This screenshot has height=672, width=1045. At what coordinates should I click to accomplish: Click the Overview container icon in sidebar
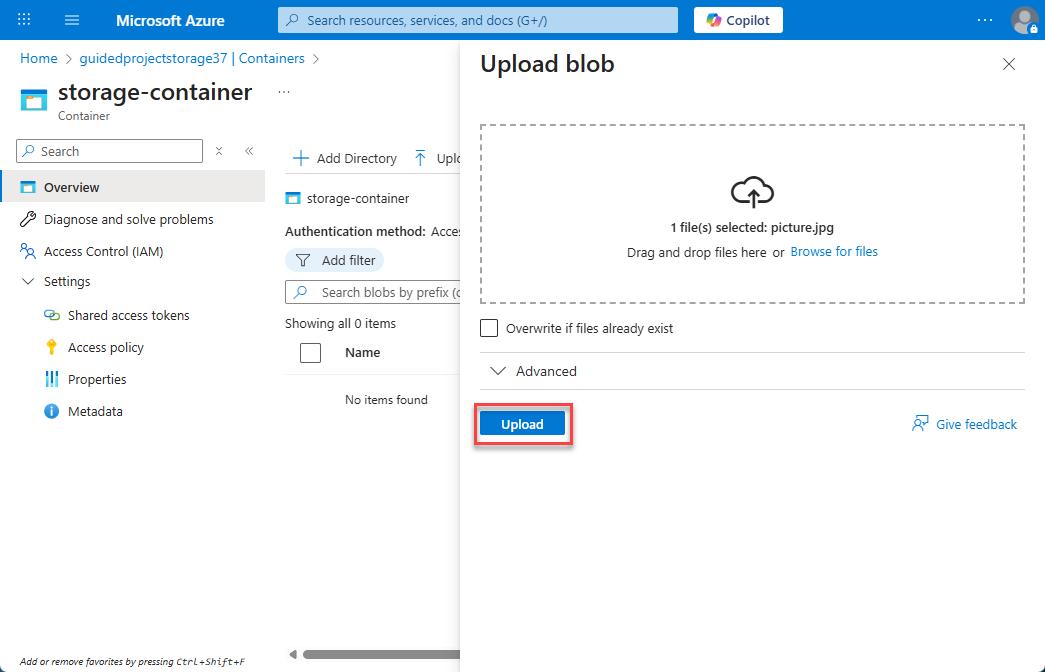coord(28,187)
